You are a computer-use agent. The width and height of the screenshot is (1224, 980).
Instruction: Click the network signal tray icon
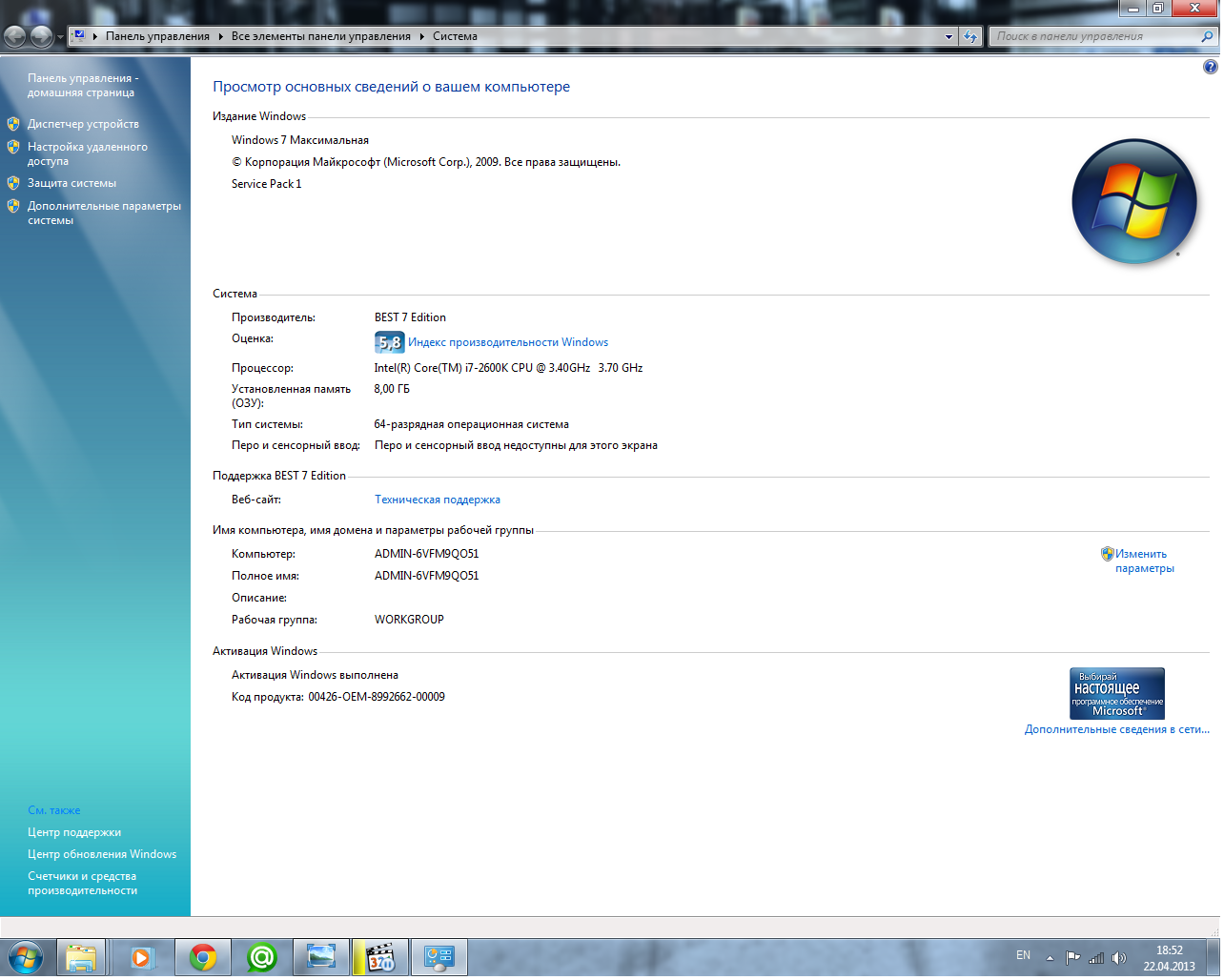point(1096,959)
